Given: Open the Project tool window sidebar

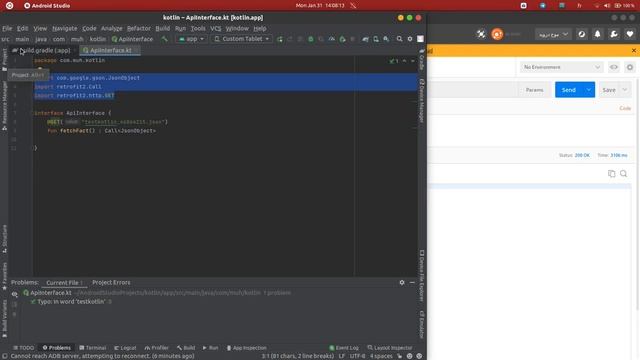Looking at the screenshot, I should point(4,60).
